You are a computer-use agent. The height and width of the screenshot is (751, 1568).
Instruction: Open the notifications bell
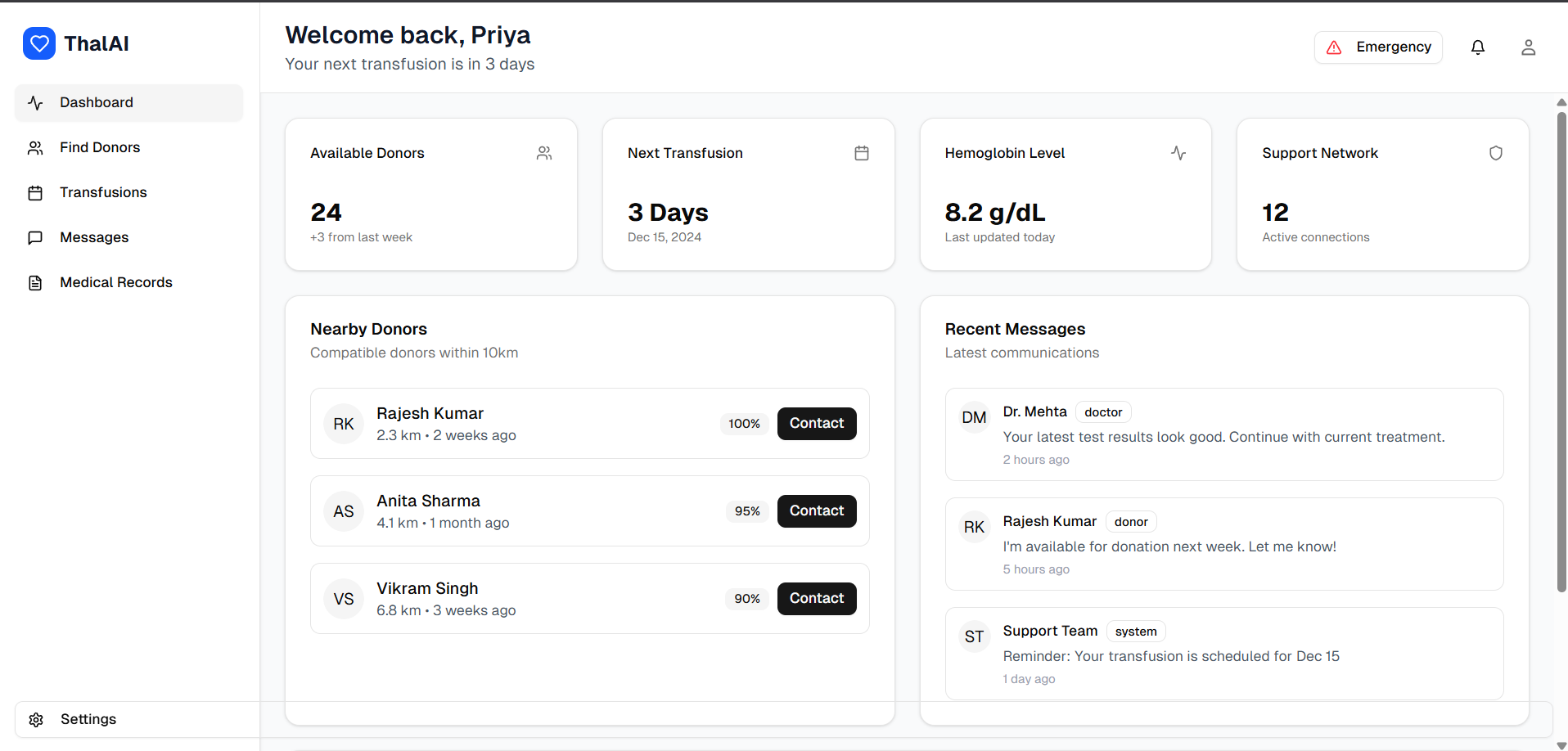click(x=1477, y=47)
